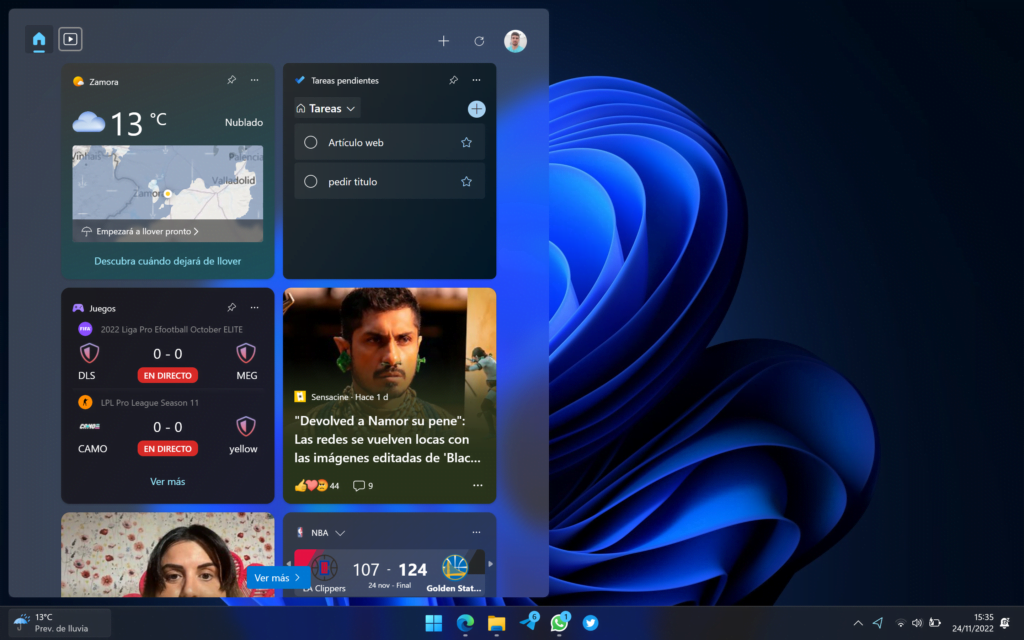Open more options on the Juegos widget
1024x640 pixels.
(255, 307)
